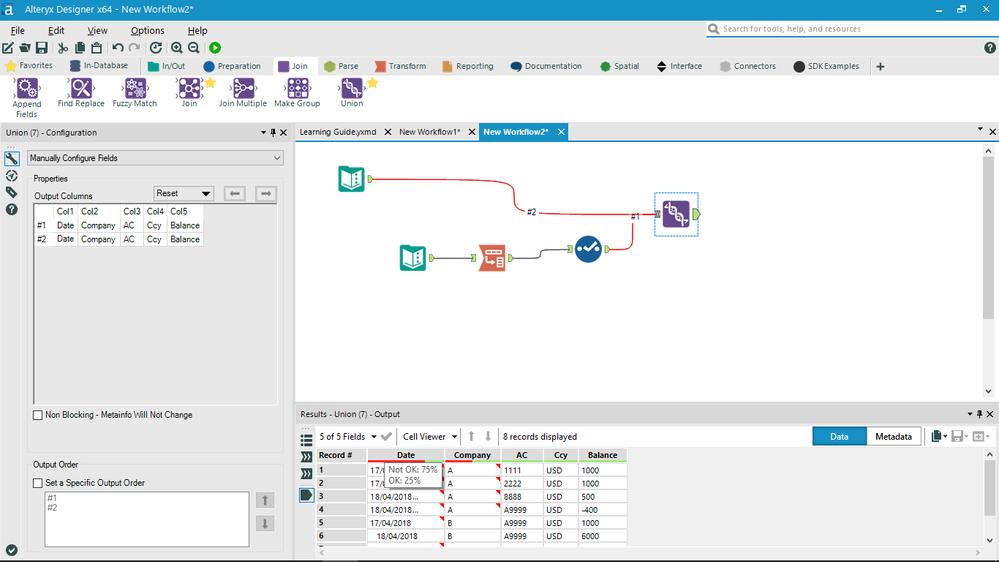This screenshot has width=999, height=562.
Task: Select the Join Multiple tool
Action: pyautogui.click(x=243, y=92)
